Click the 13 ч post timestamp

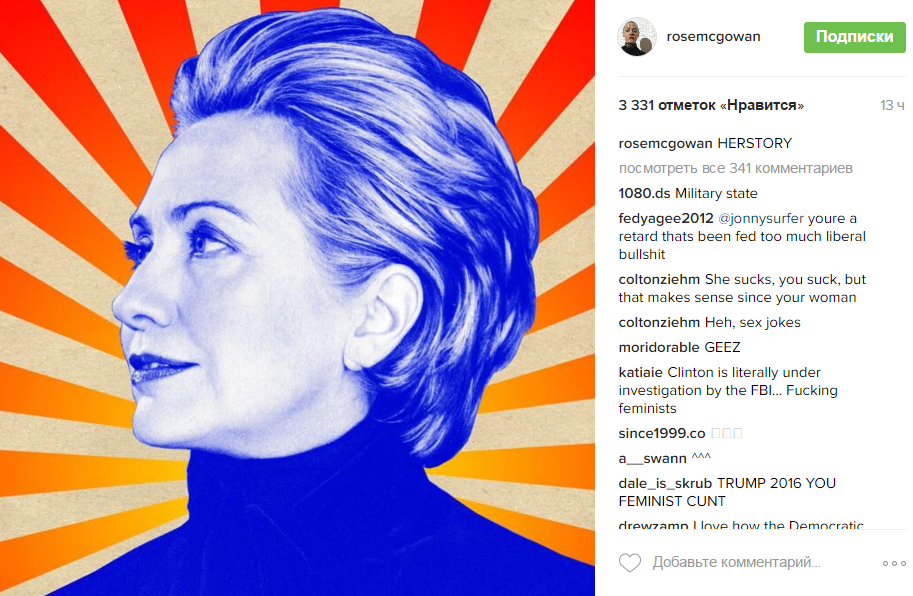(x=892, y=105)
